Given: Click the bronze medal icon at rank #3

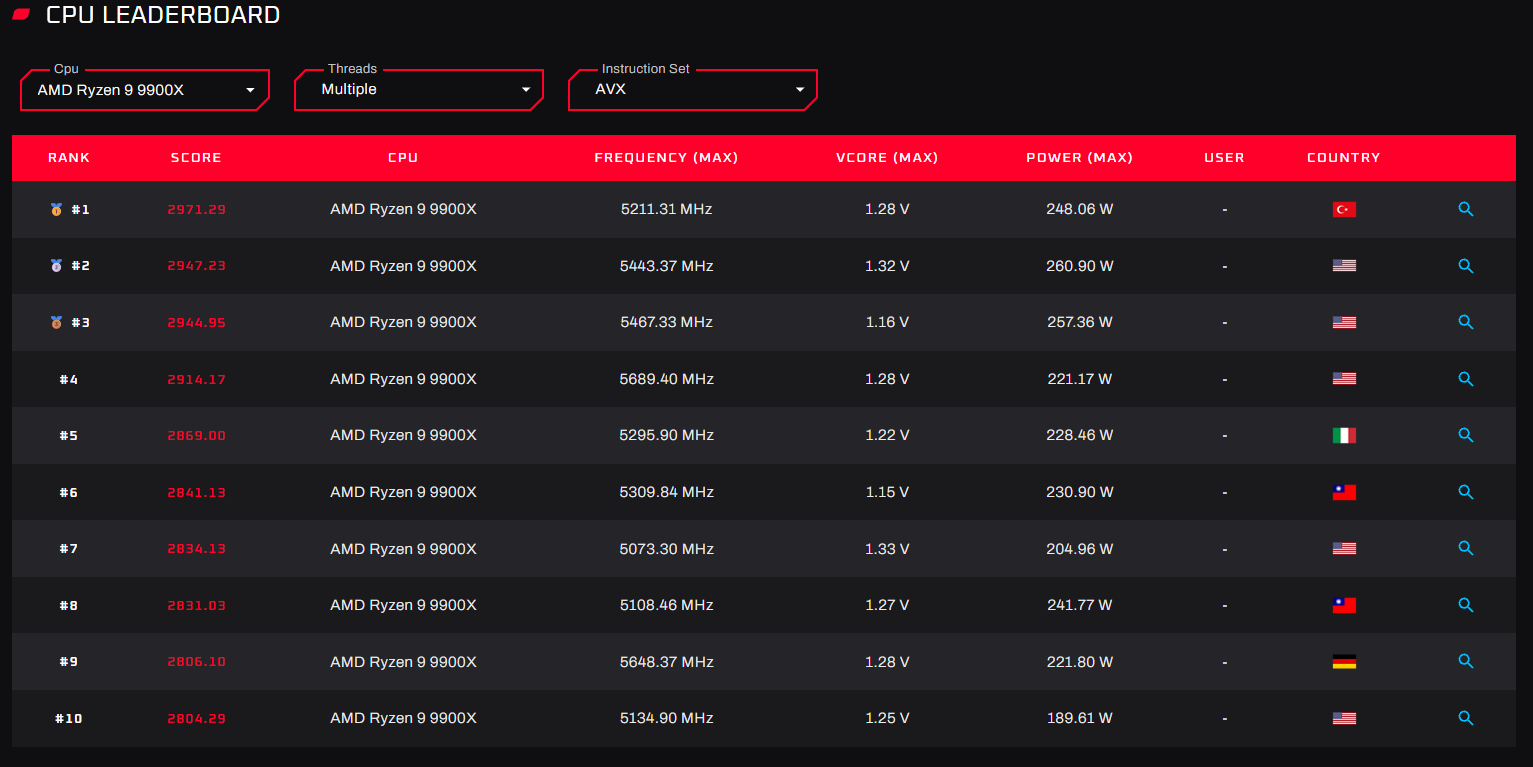Looking at the screenshot, I should (56, 322).
